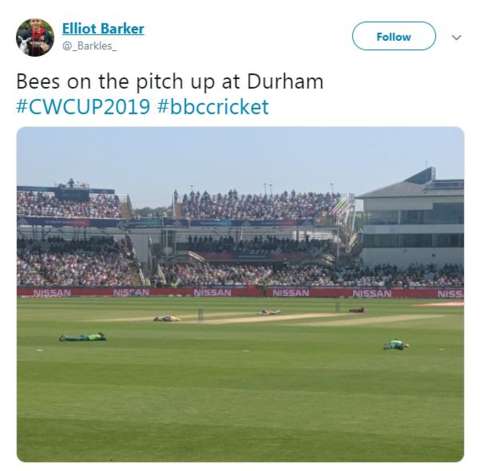Click the green-shirted player lying on left
This screenshot has height=471, width=480.
tap(83, 337)
